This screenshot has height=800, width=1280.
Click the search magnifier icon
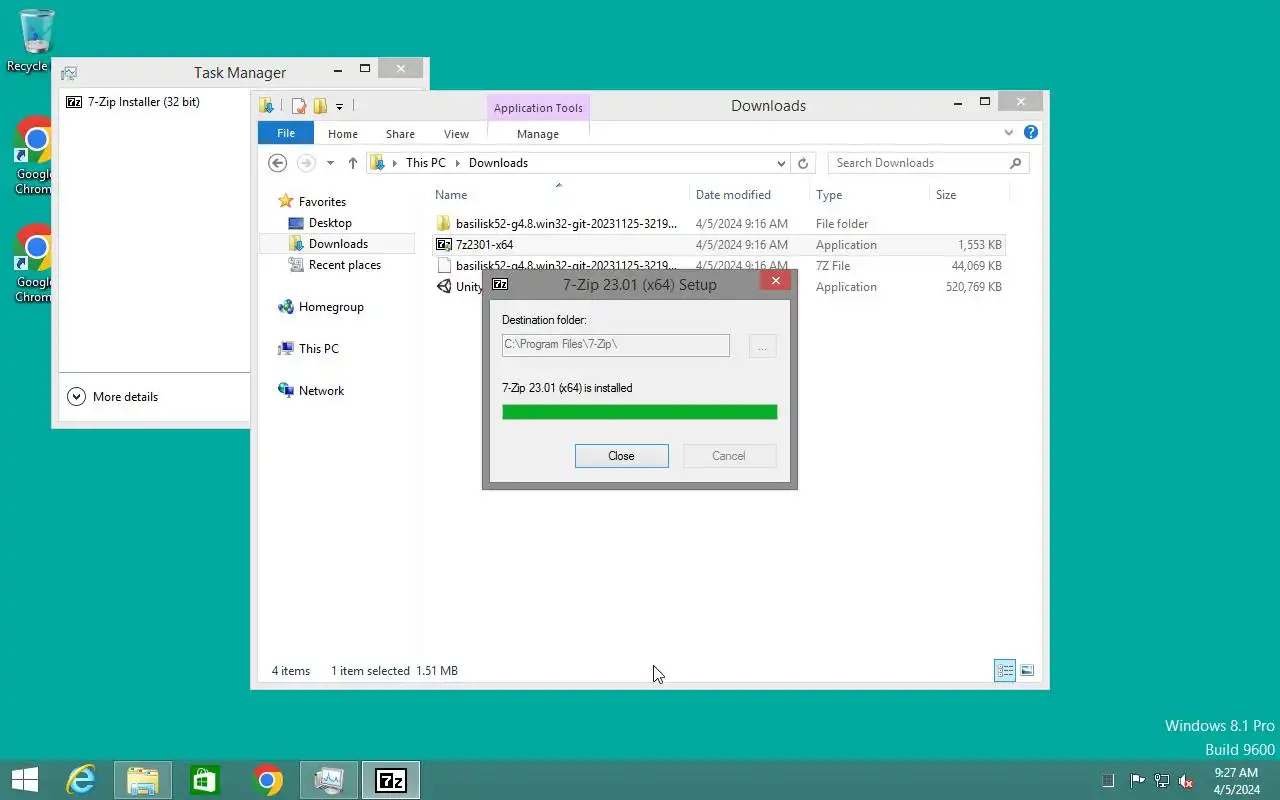click(1016, 163)
